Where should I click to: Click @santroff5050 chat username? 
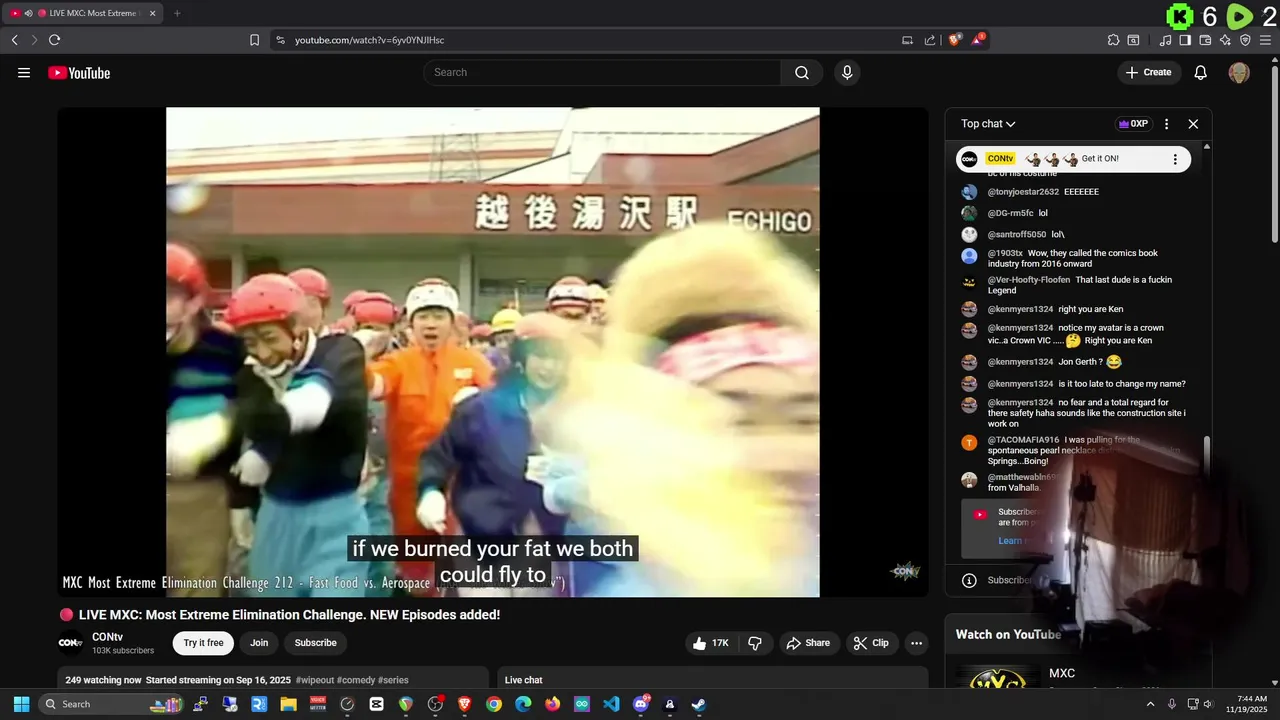[x=1017, y=235]
